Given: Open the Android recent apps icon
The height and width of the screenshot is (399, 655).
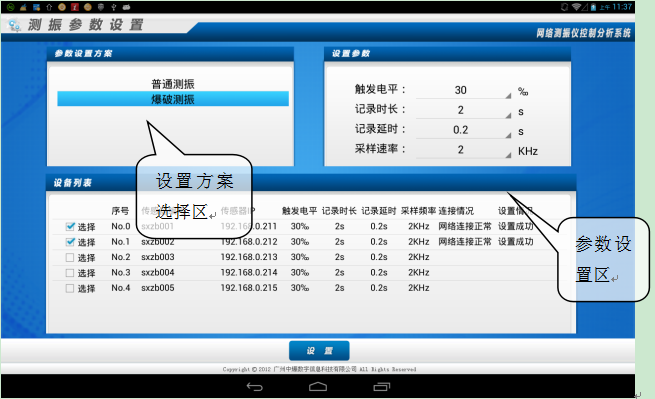Looking at the screenshot, I should (x=381, y=387).
